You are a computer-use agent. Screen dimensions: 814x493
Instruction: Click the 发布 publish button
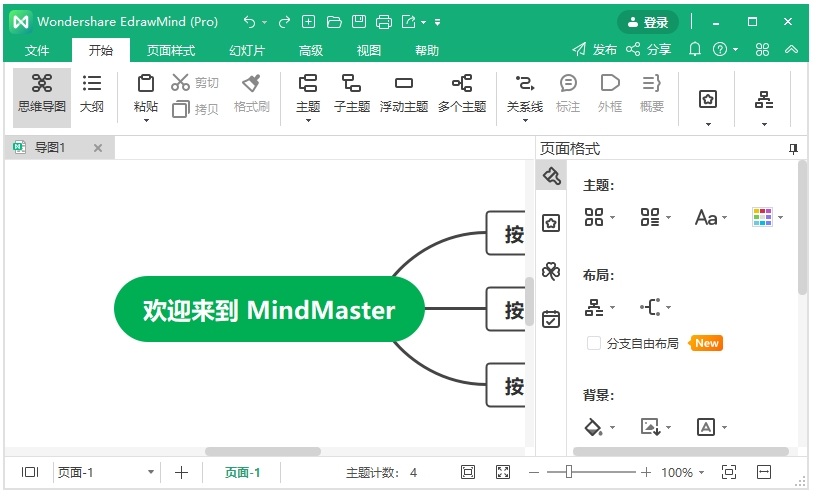[594, 50]
